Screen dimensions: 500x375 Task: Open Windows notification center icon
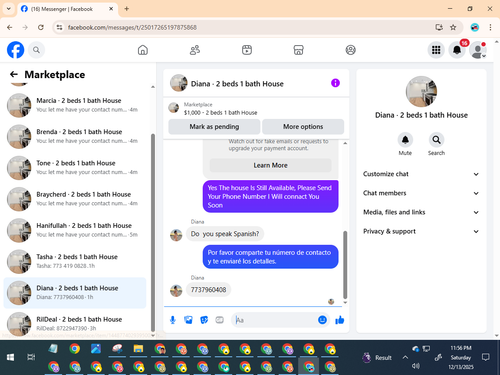486,357
